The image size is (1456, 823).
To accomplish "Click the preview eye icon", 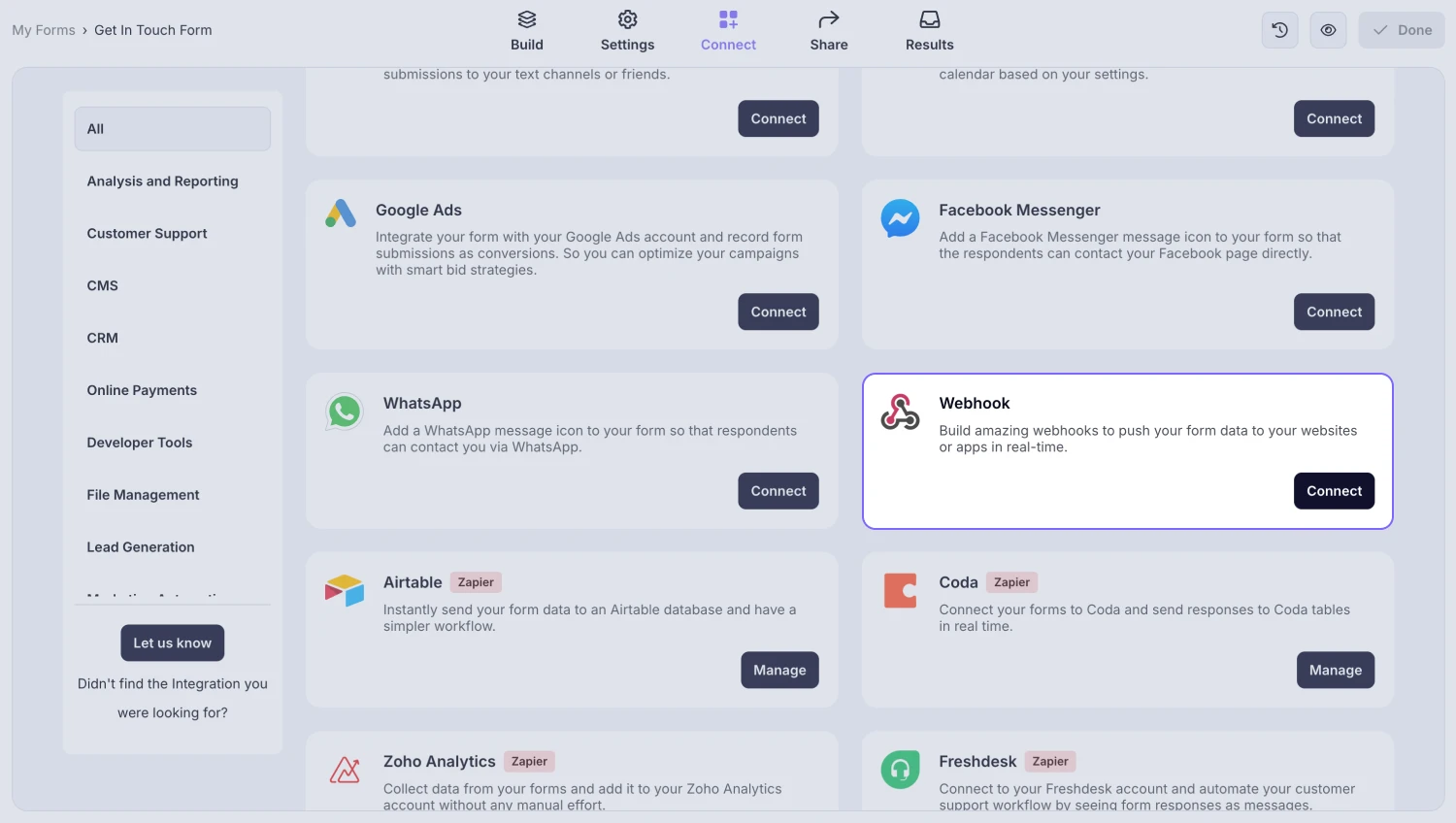I will click(1328, 30).
